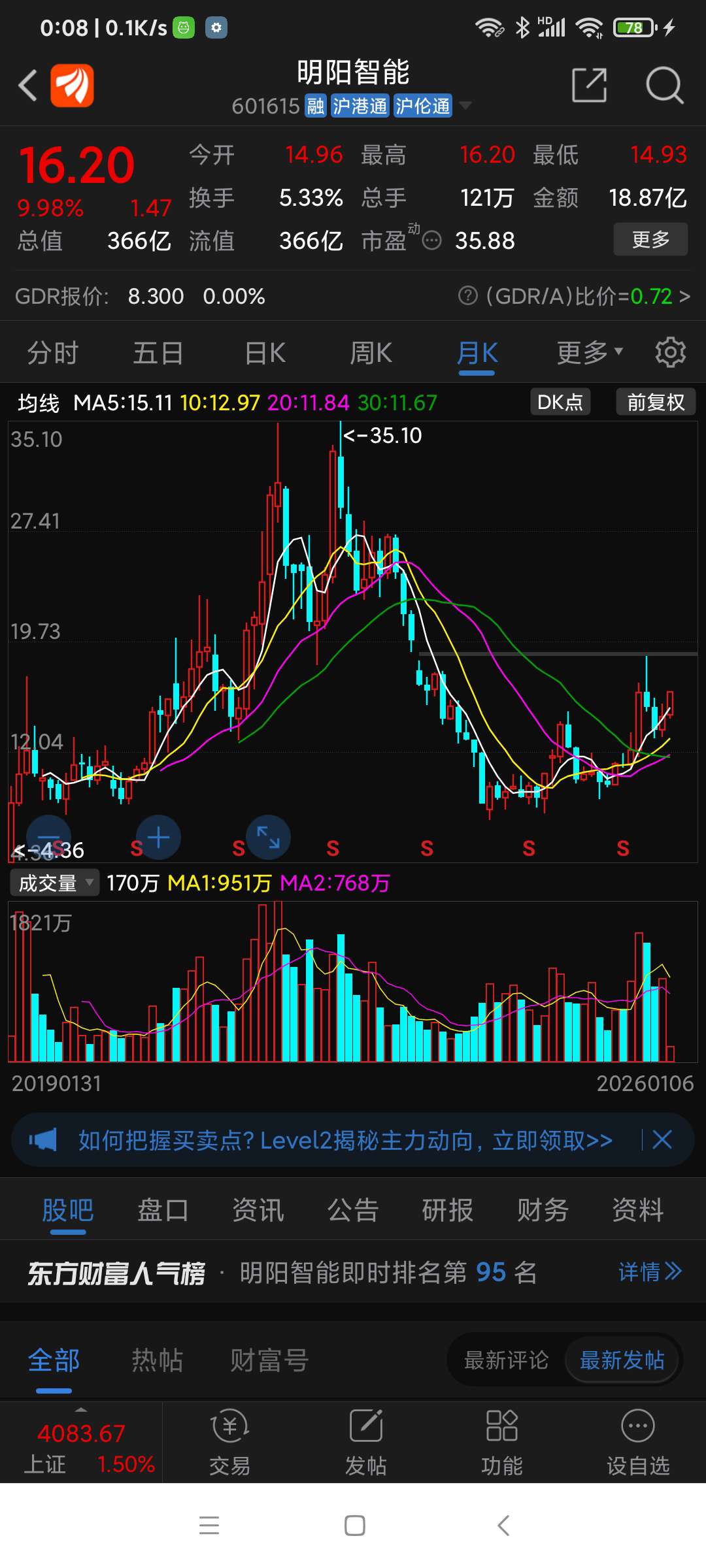This screenshot has height=1568, width=706.
Task: Tap the 沪港通 tag
Action: pos(360,106)
